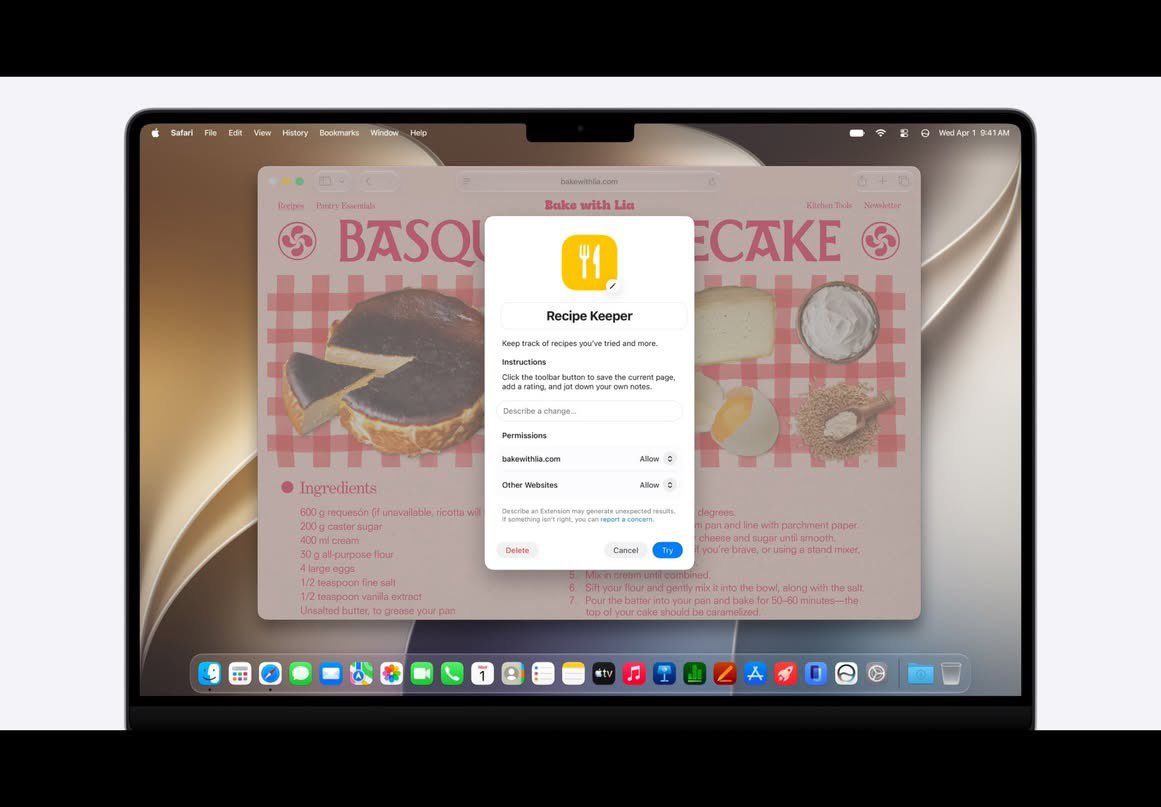Click the Recipes link on the webpage
Image resolution: width=1161 pixels, height=807 pixels.
click(x=290, y=206)
